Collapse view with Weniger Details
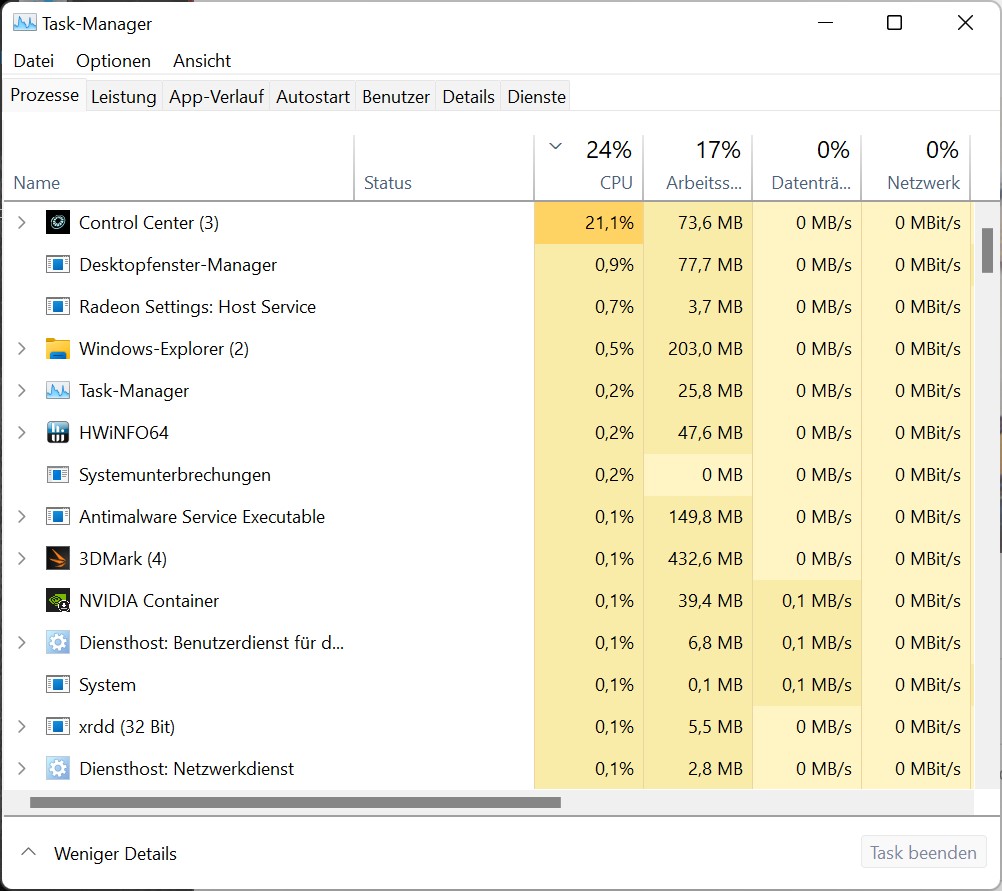 tap(100, 853)
